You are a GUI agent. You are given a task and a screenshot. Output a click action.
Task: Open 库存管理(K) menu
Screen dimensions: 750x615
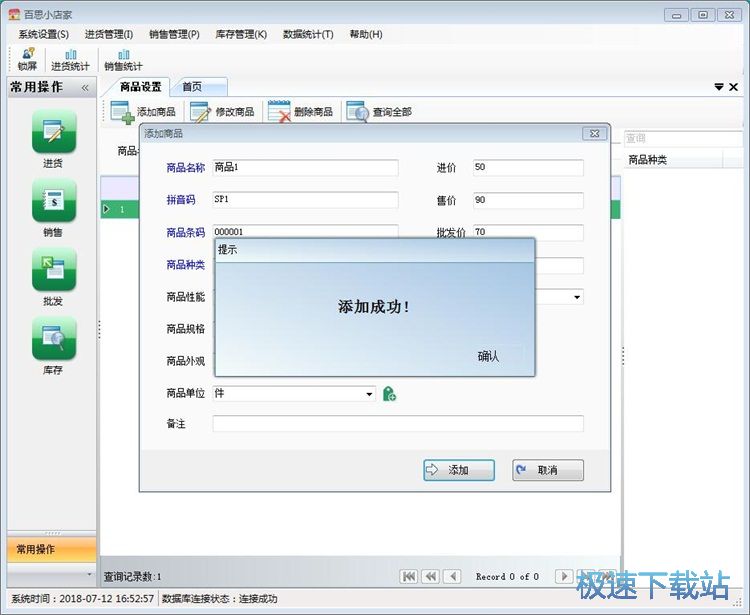(x=241, y=34)
